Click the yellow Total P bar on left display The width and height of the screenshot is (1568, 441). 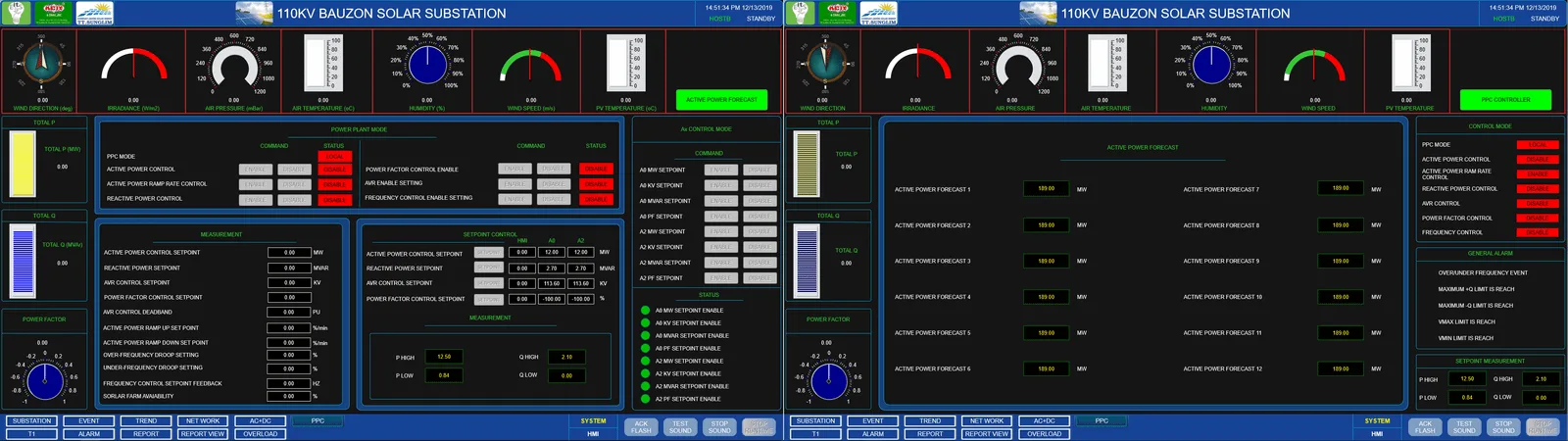(23, 165)
